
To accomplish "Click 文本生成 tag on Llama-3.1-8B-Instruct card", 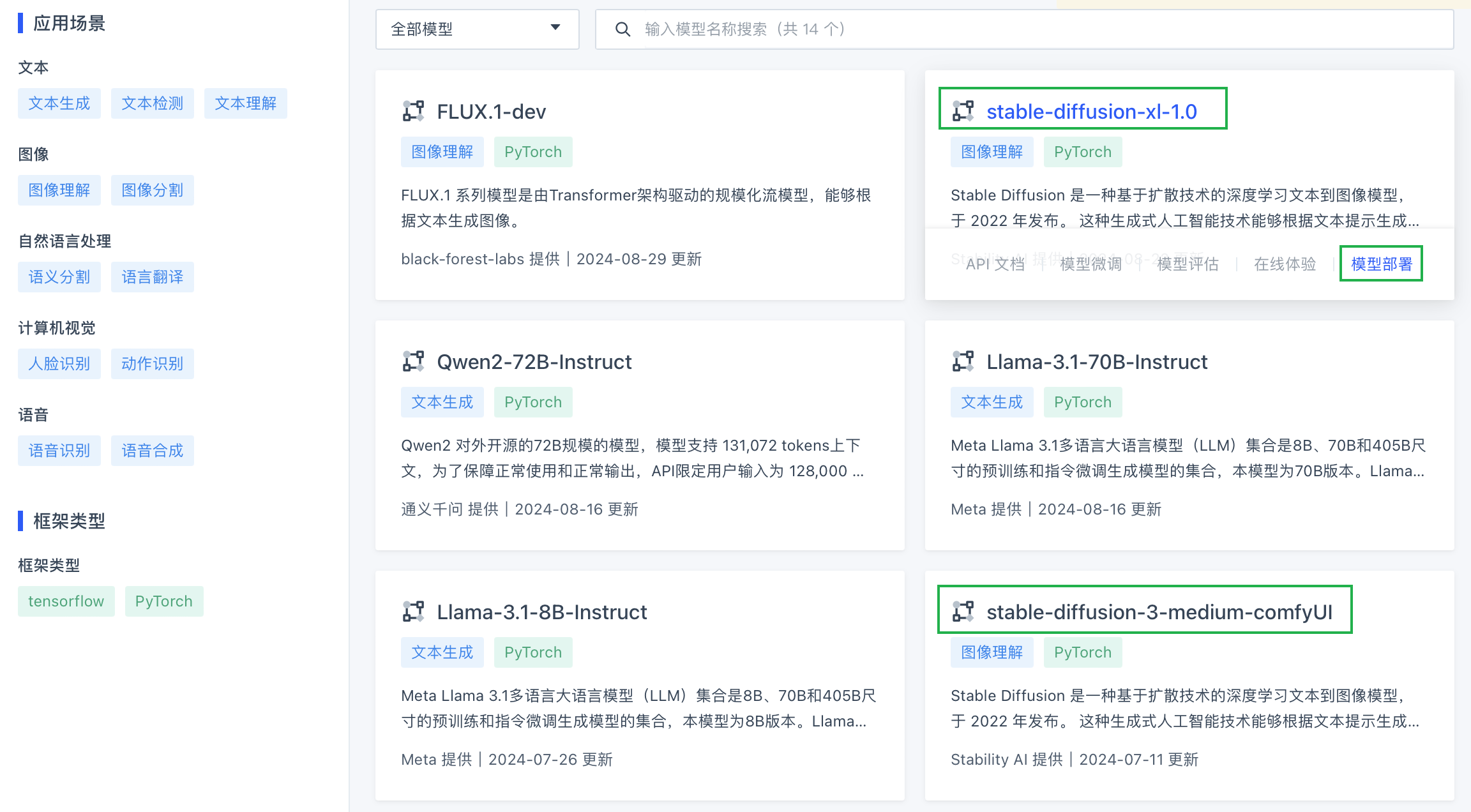I will (442, 652).
